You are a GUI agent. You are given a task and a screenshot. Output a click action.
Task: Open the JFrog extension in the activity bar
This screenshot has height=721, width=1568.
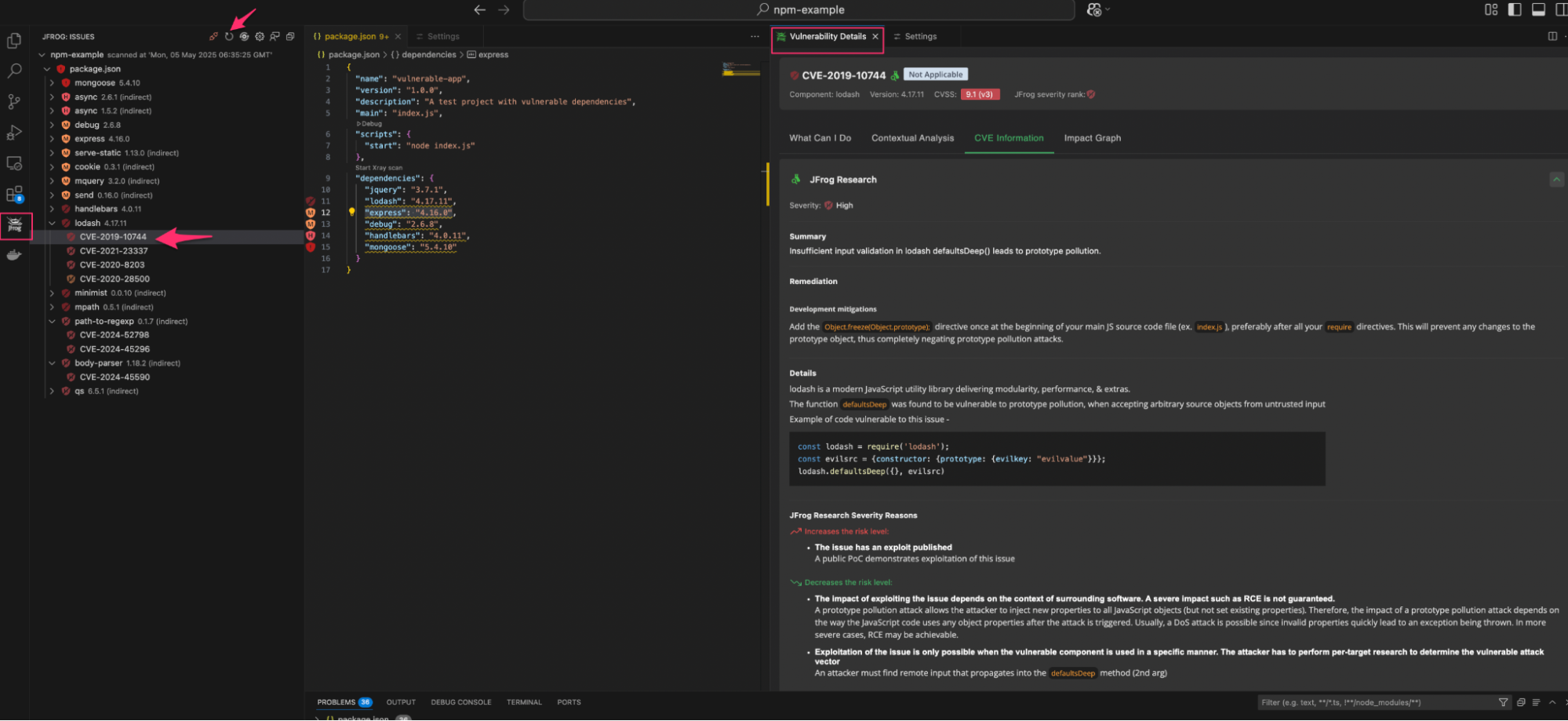click(x=15, y=226)
